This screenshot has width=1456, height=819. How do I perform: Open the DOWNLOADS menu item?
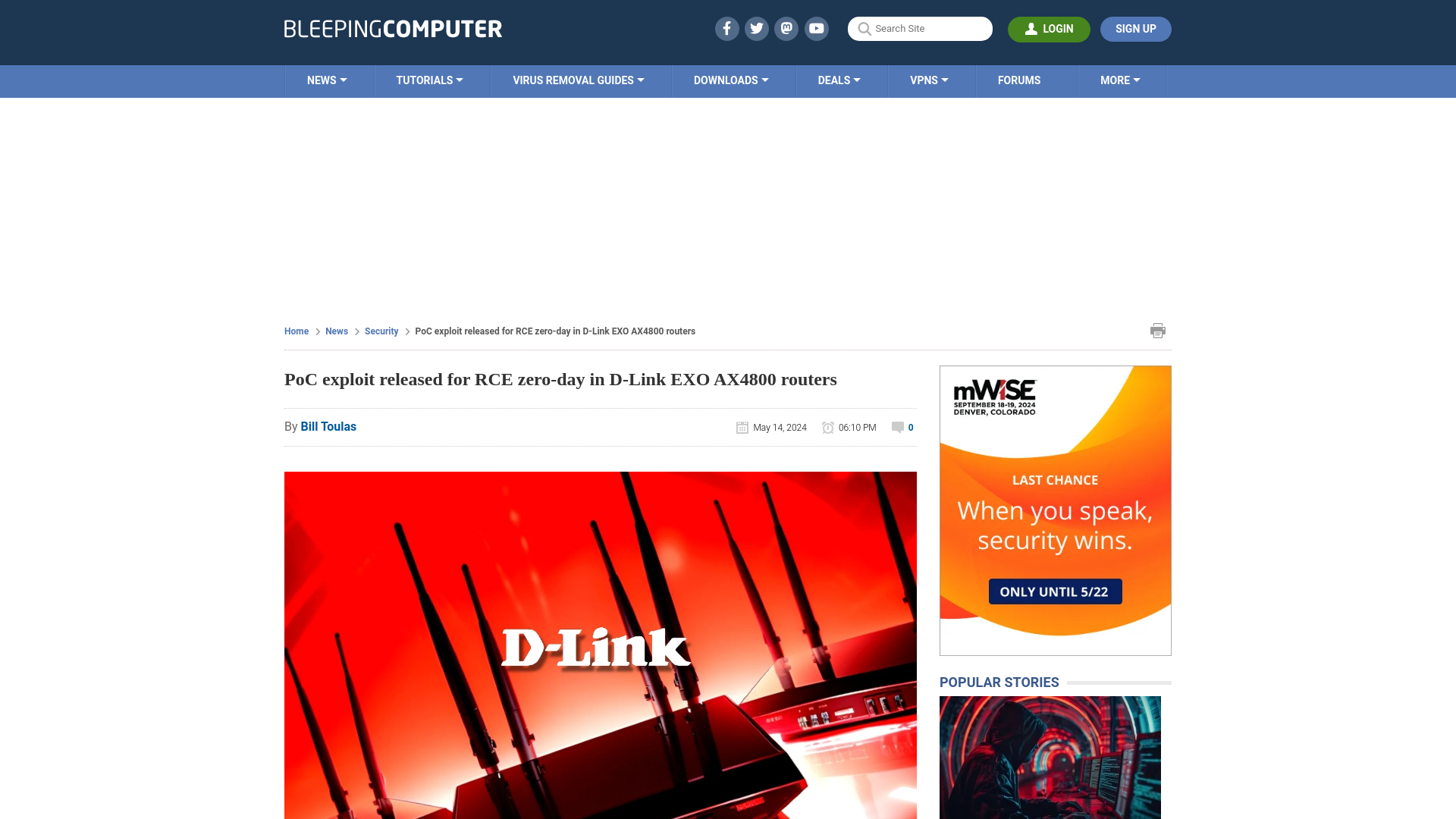(731, 81)
